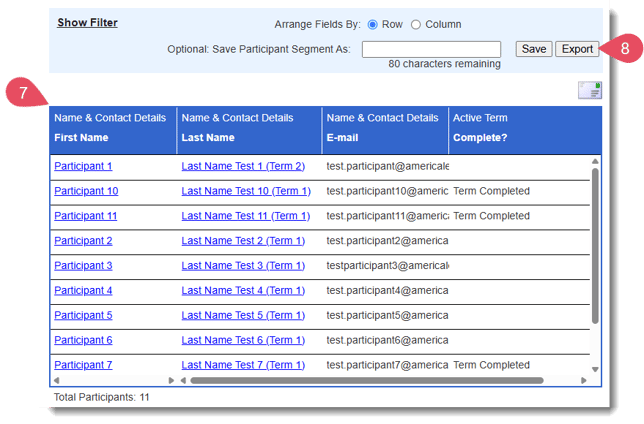644x424 pixels.
Task: Click the scroll right arrow of table
Action: [583, 381]
